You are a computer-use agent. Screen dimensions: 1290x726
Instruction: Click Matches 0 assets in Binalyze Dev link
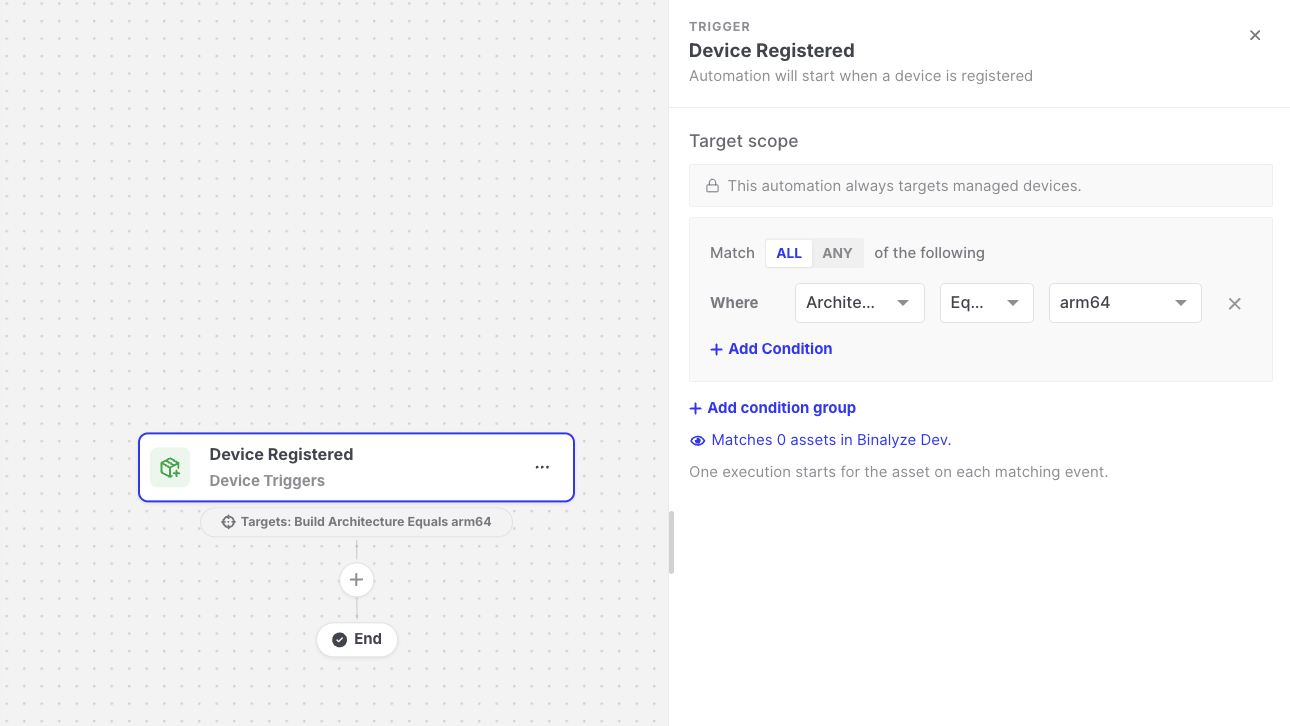pyautogui.click(x=820, y=440)
